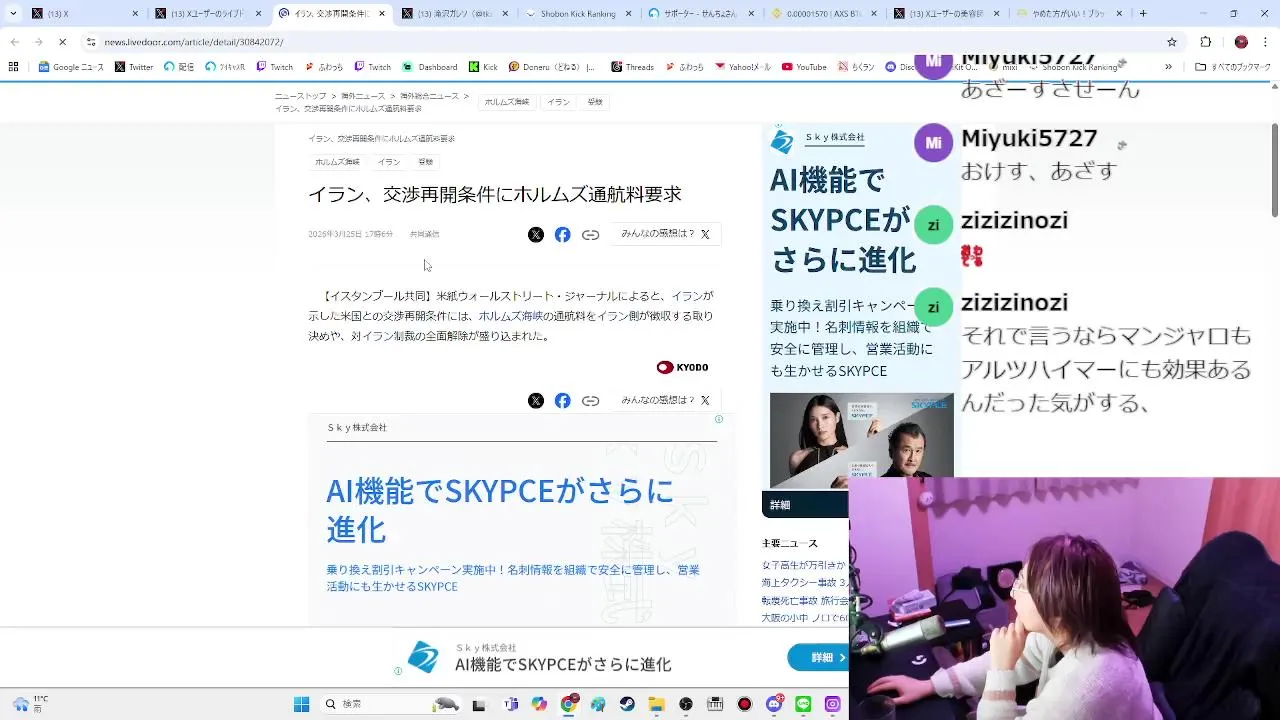Open LINE from the taskbar
Image resolution: width=1280 pixels, height=720 pixels.
[803, 704]
